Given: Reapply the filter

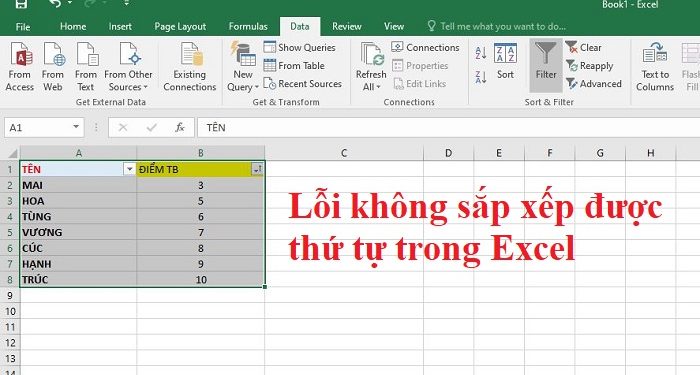Looking at the screenshot, I should [x=589, y=66].
